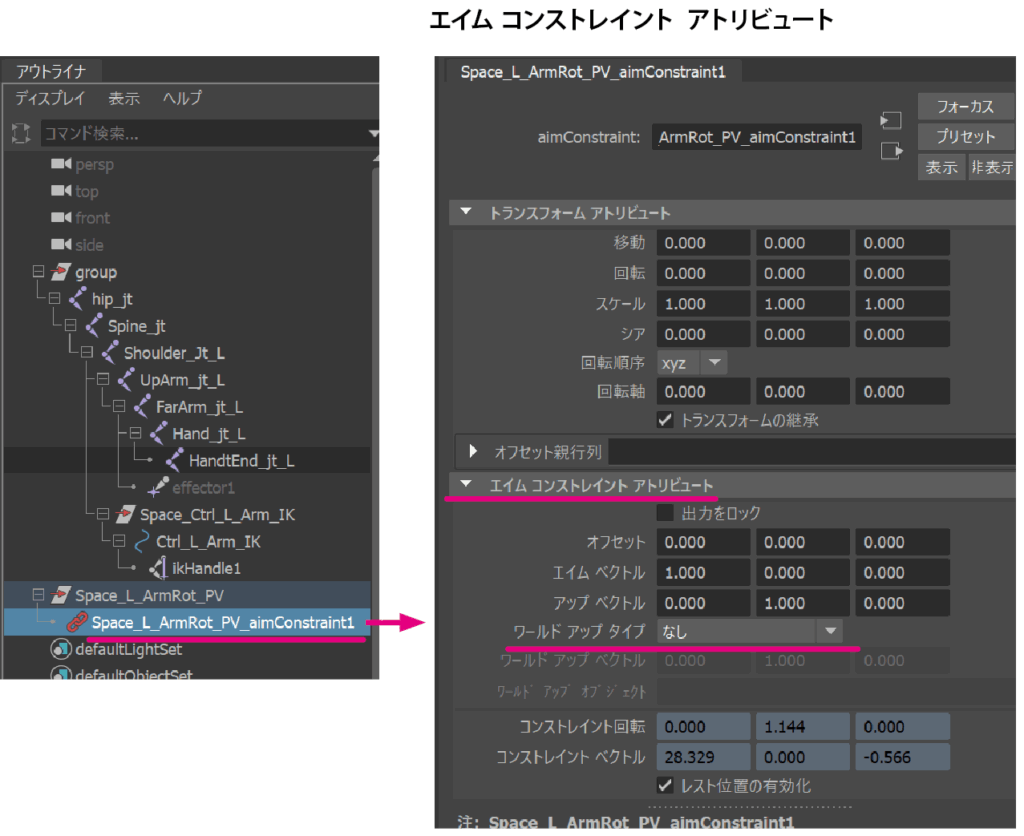
Task: Click the defaultLightSet set icon
Action: (x=62, y=650)
